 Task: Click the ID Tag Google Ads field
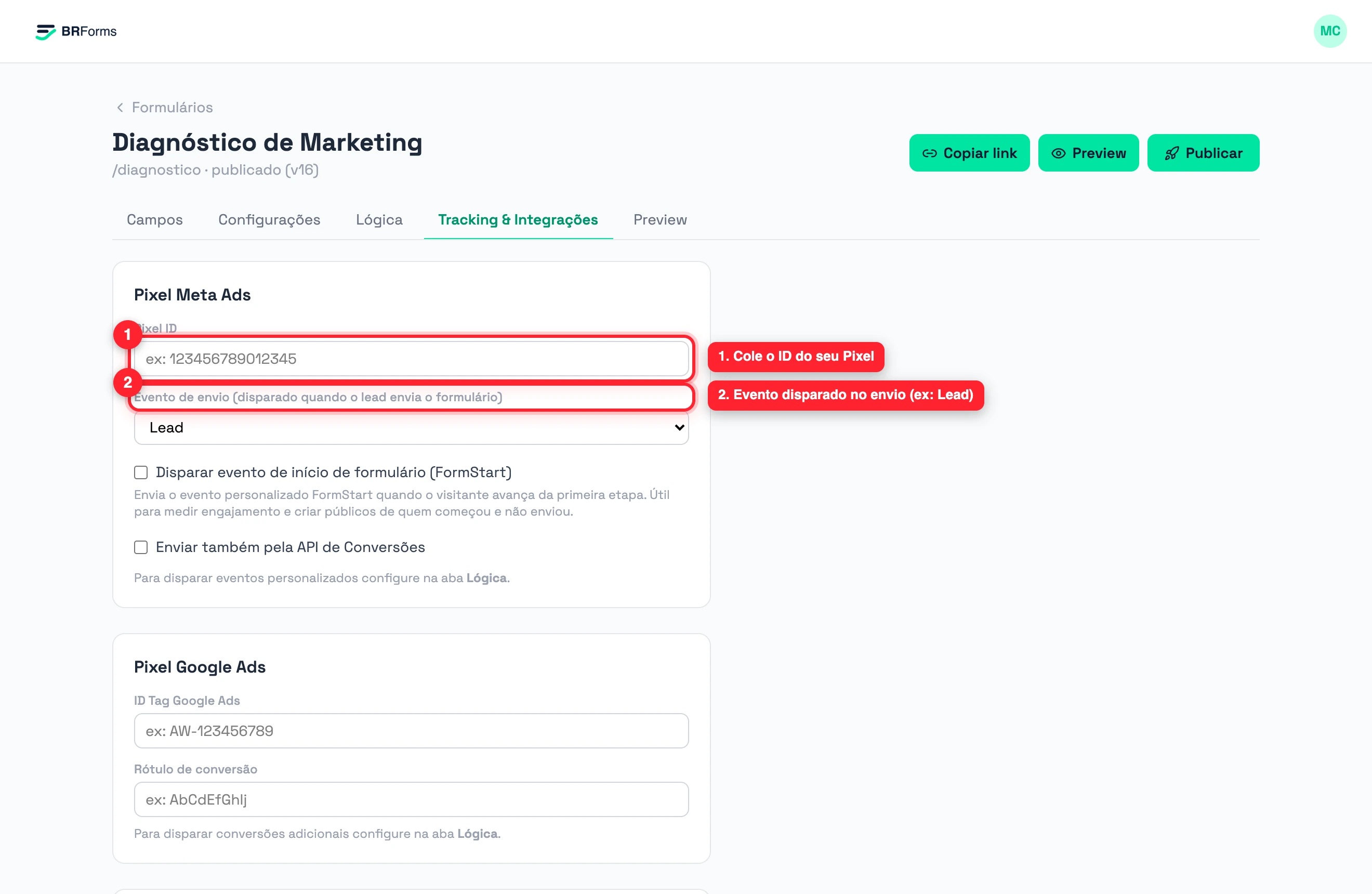point(411,731)
